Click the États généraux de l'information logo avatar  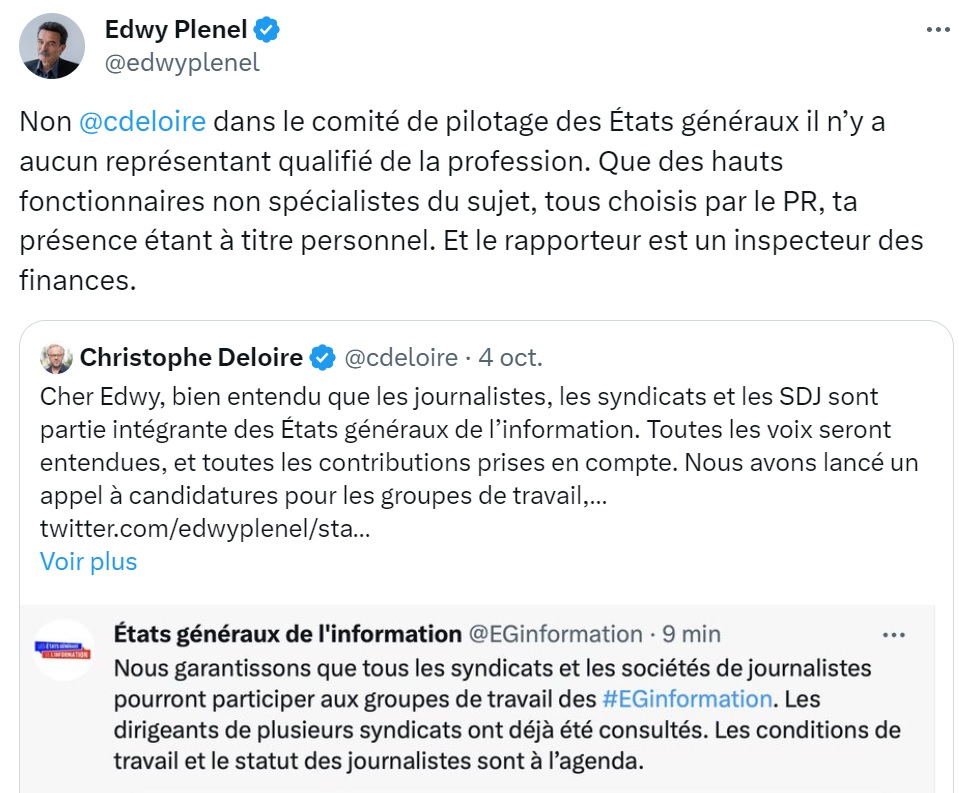(x=63, y=650)
